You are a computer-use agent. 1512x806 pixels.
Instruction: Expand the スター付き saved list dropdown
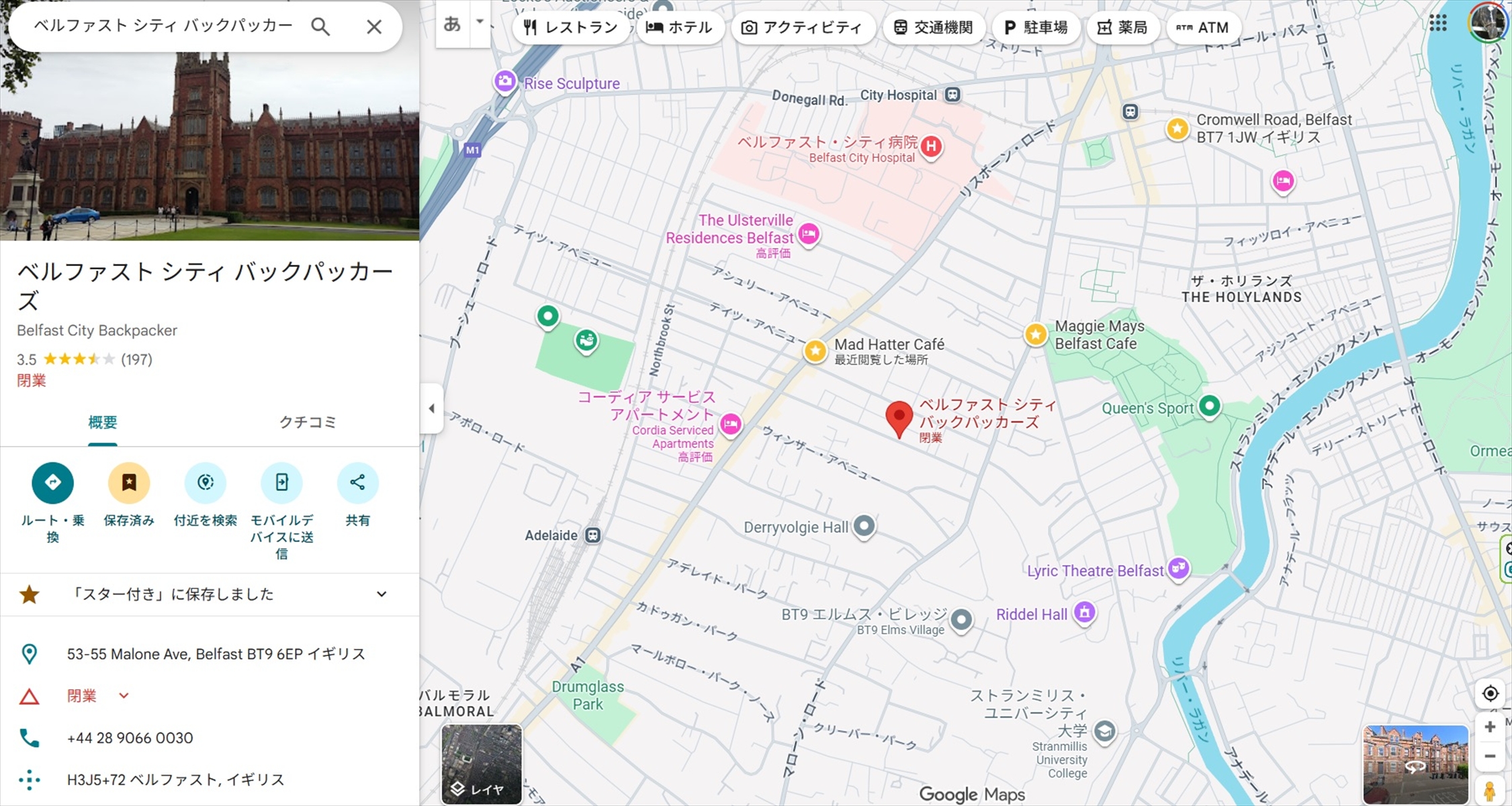click(382, 594)
